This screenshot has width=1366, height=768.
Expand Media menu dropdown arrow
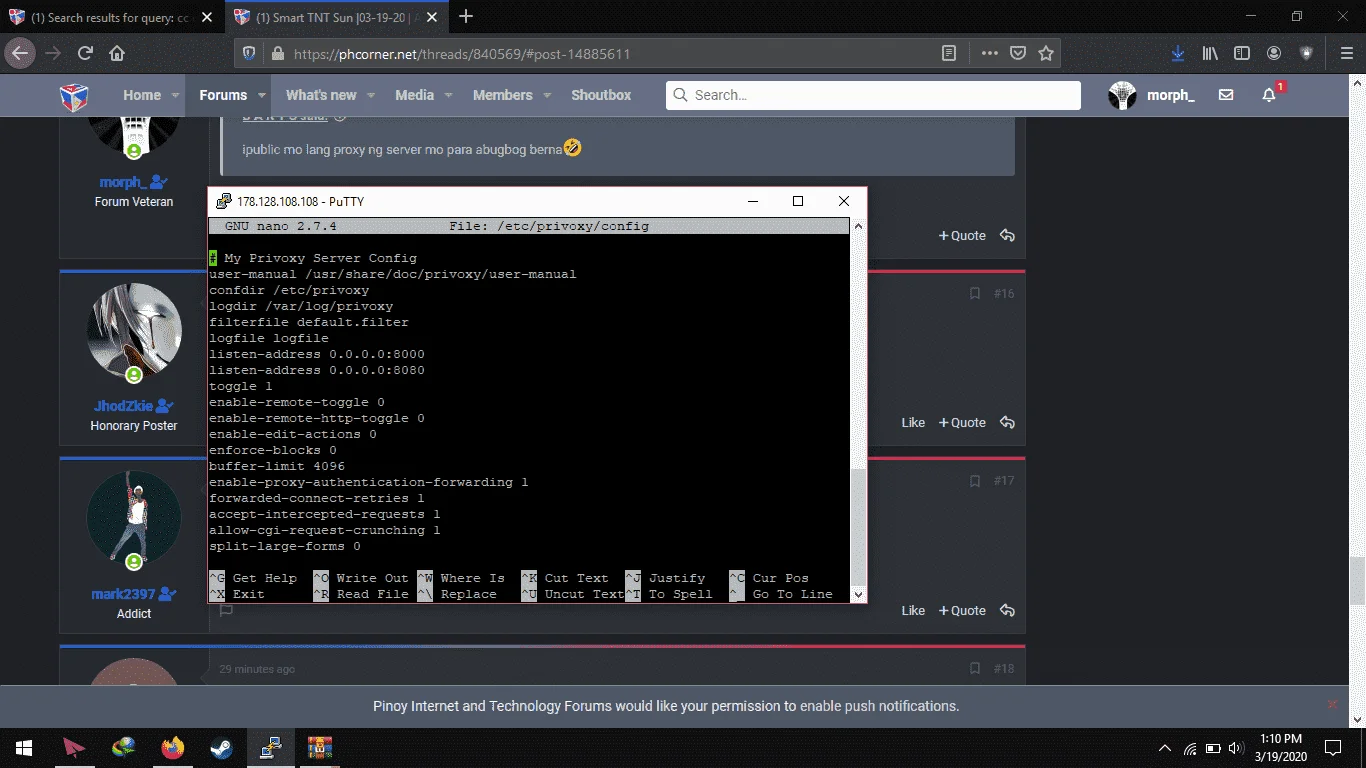448,95
